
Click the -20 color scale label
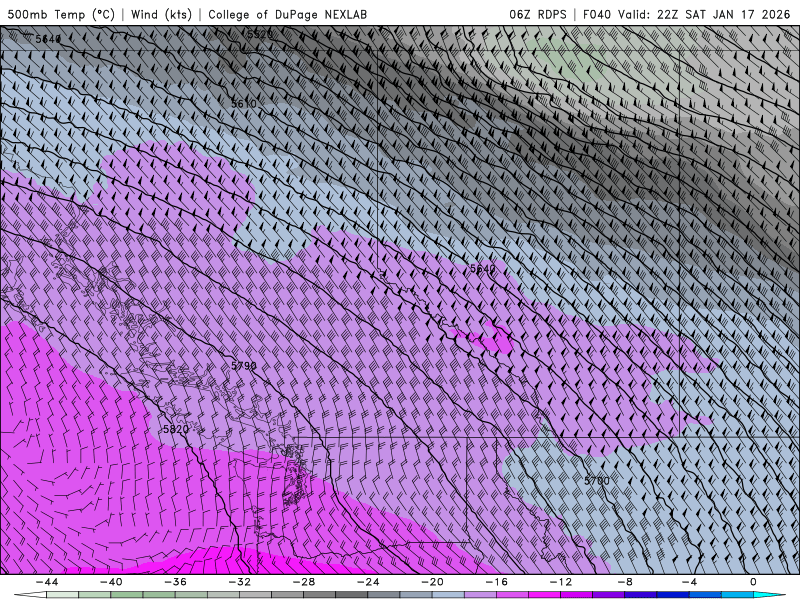[433, 582]
